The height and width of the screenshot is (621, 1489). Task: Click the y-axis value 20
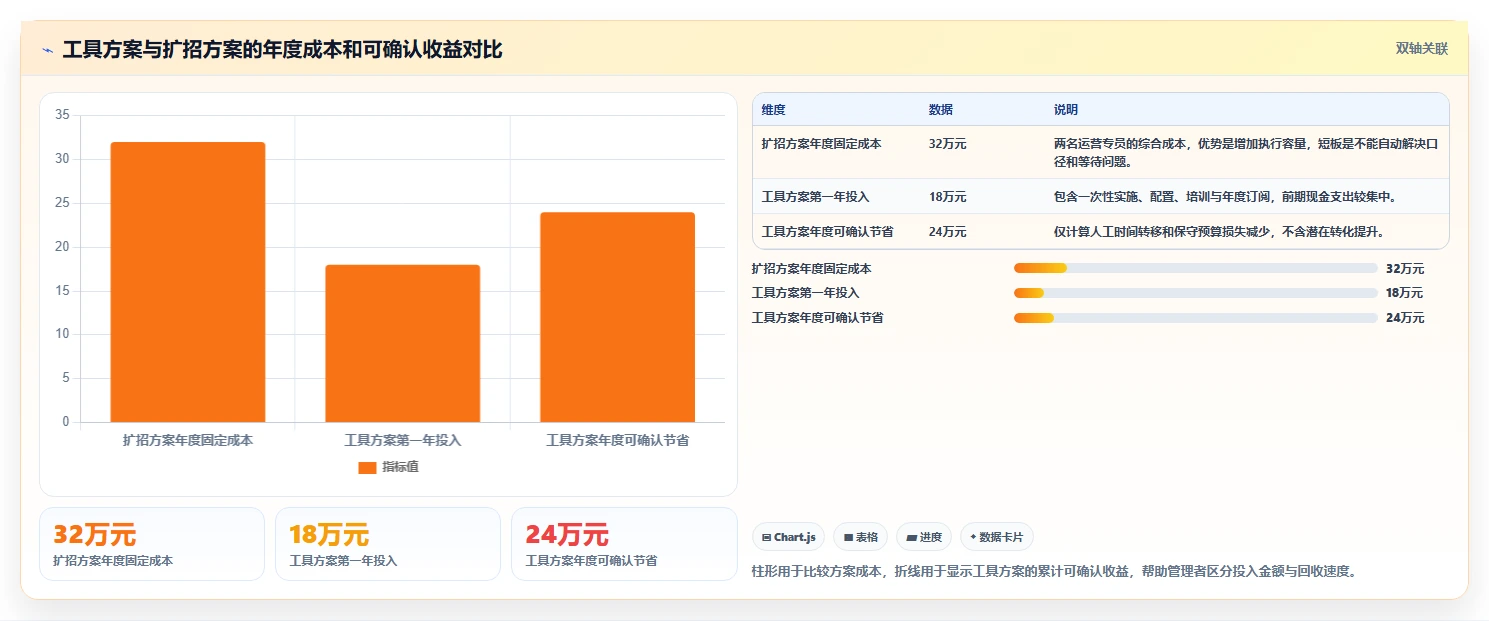pyautogui.click(x=62, y=247)
